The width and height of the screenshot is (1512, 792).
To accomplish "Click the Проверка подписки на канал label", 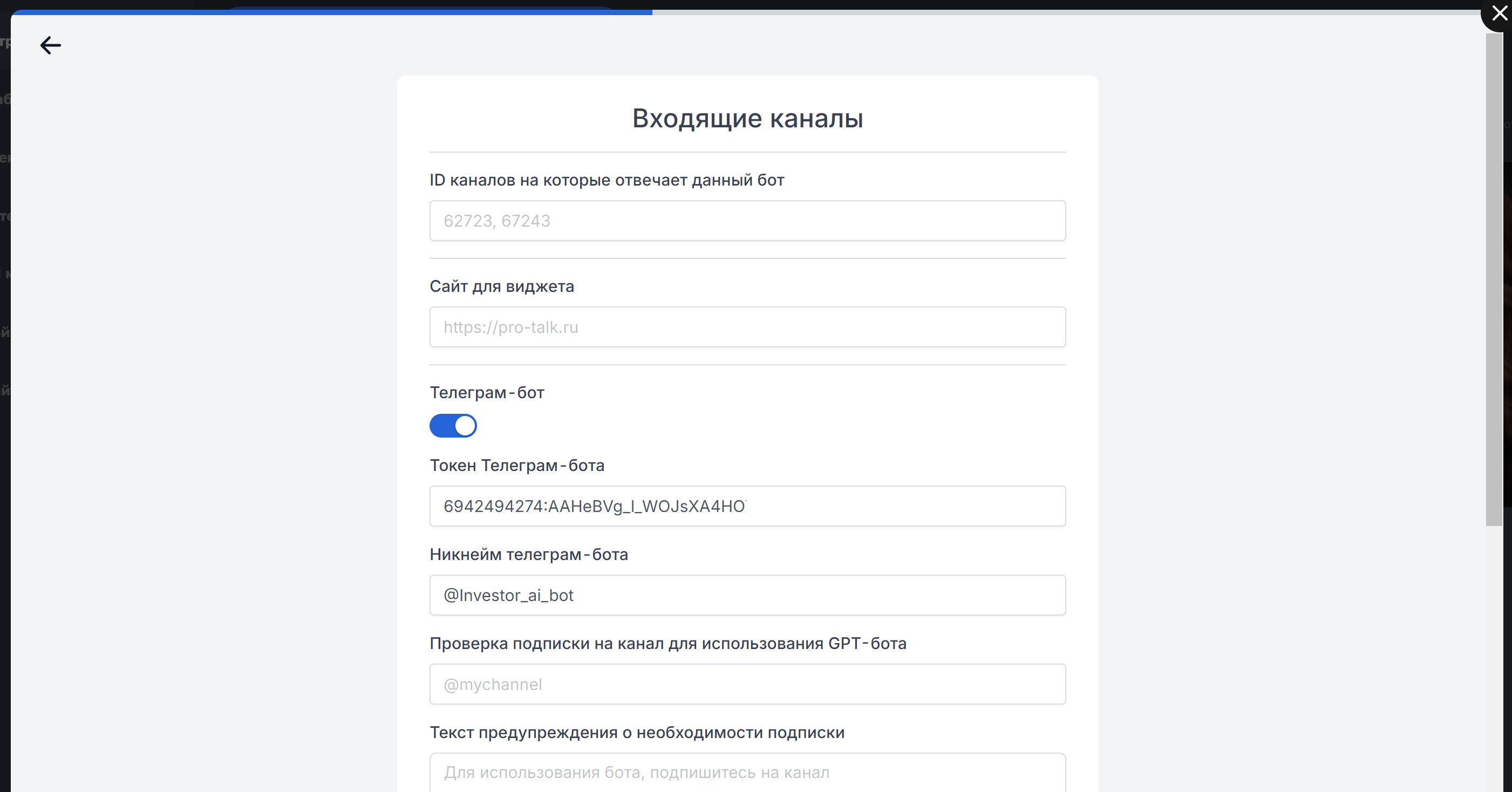I will pos(668,644).
